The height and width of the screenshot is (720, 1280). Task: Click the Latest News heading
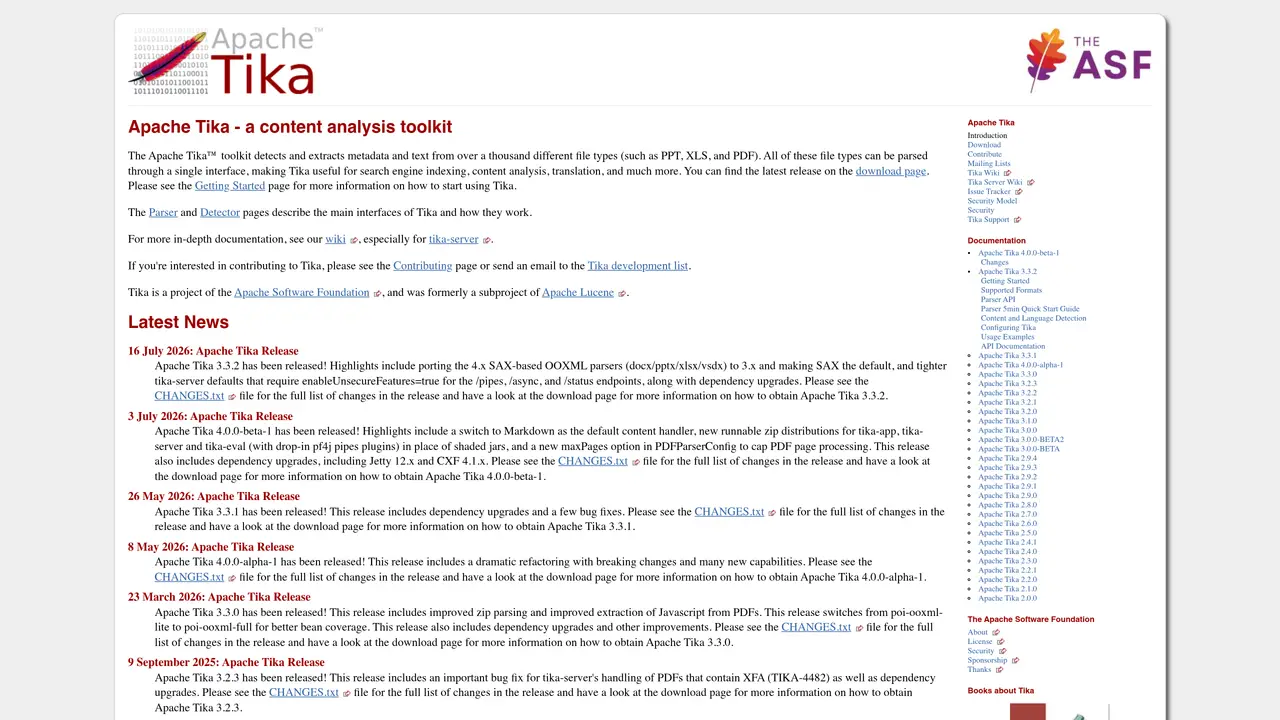[178, 322]
